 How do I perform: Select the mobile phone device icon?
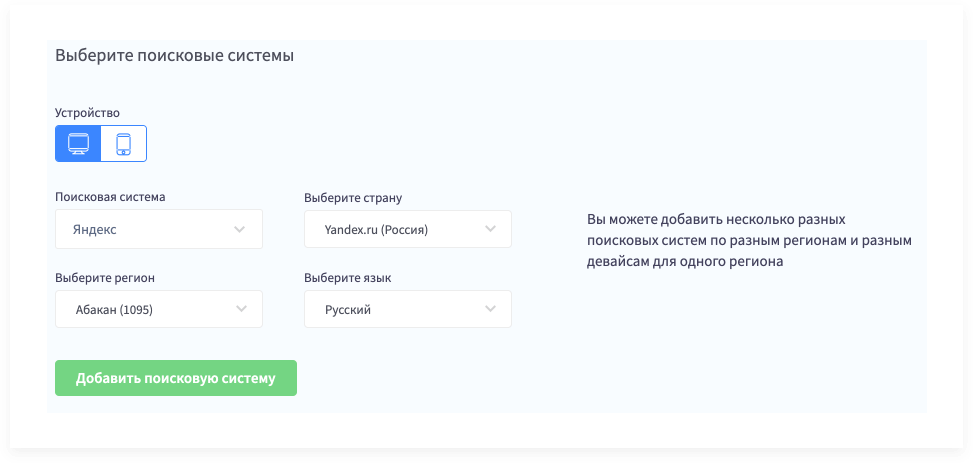(x=124, y=144)
